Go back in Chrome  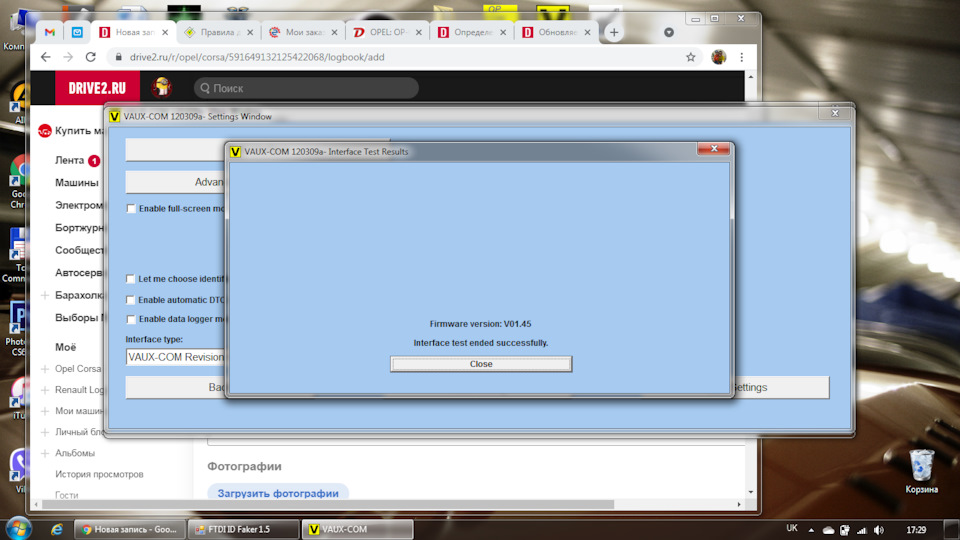tap(46, 57)
